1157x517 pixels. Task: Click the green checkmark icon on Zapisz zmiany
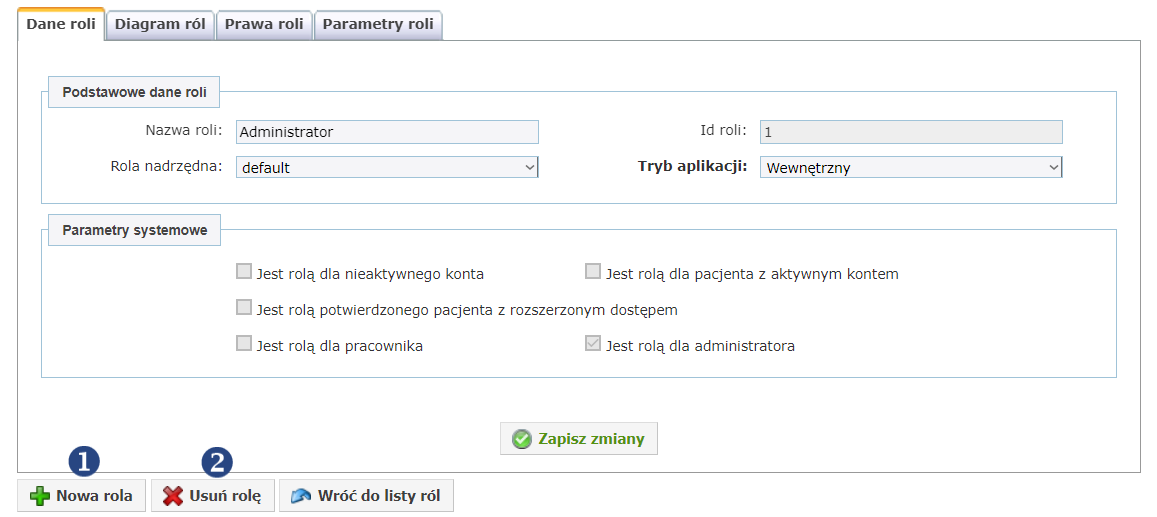coord(522,440)
